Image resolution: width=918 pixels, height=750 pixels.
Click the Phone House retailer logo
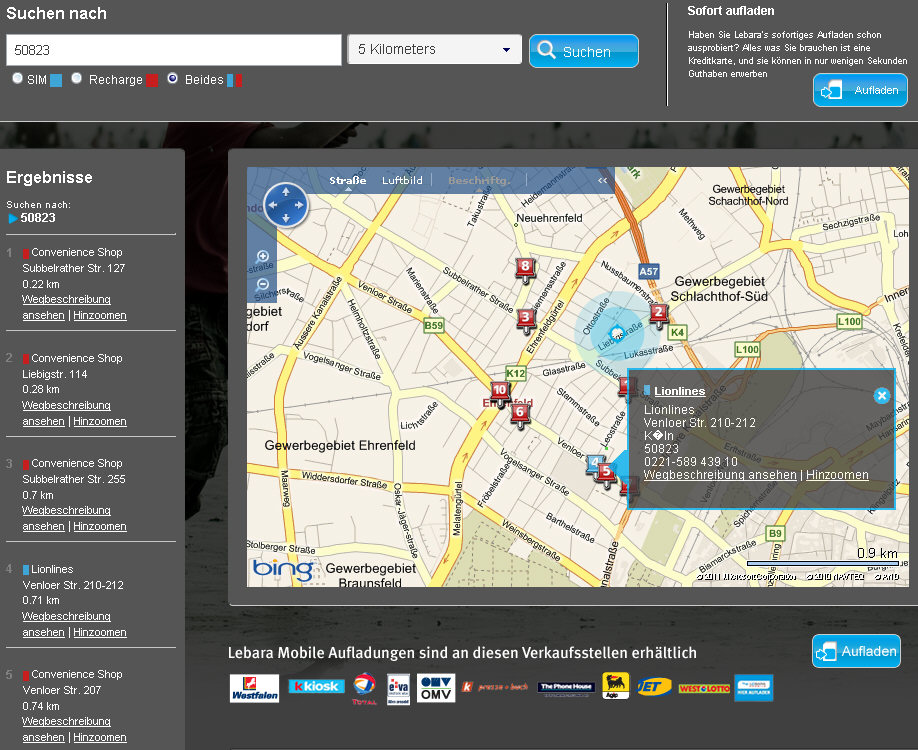pyautogui.click(x=566, y=688)
